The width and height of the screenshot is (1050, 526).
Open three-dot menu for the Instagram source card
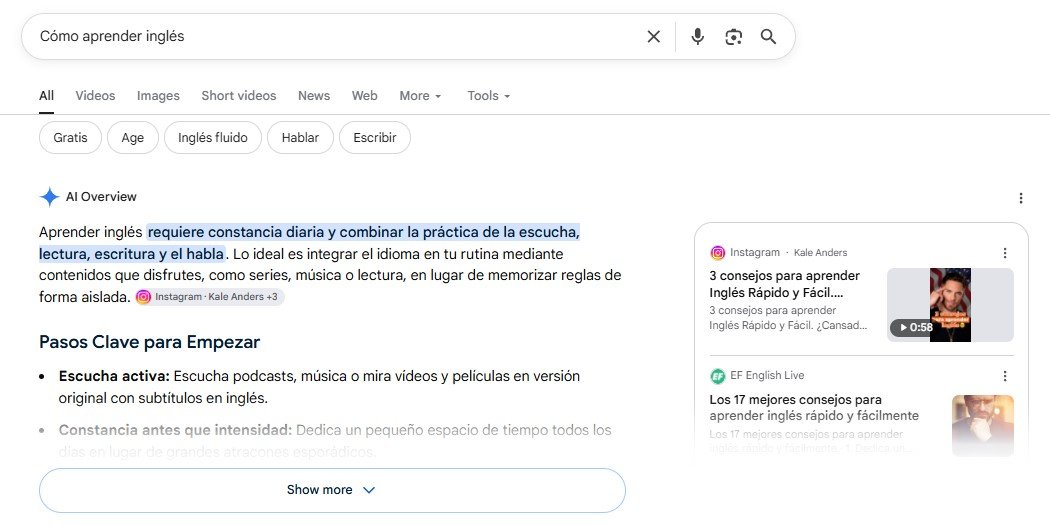[x=1004, y=253]
